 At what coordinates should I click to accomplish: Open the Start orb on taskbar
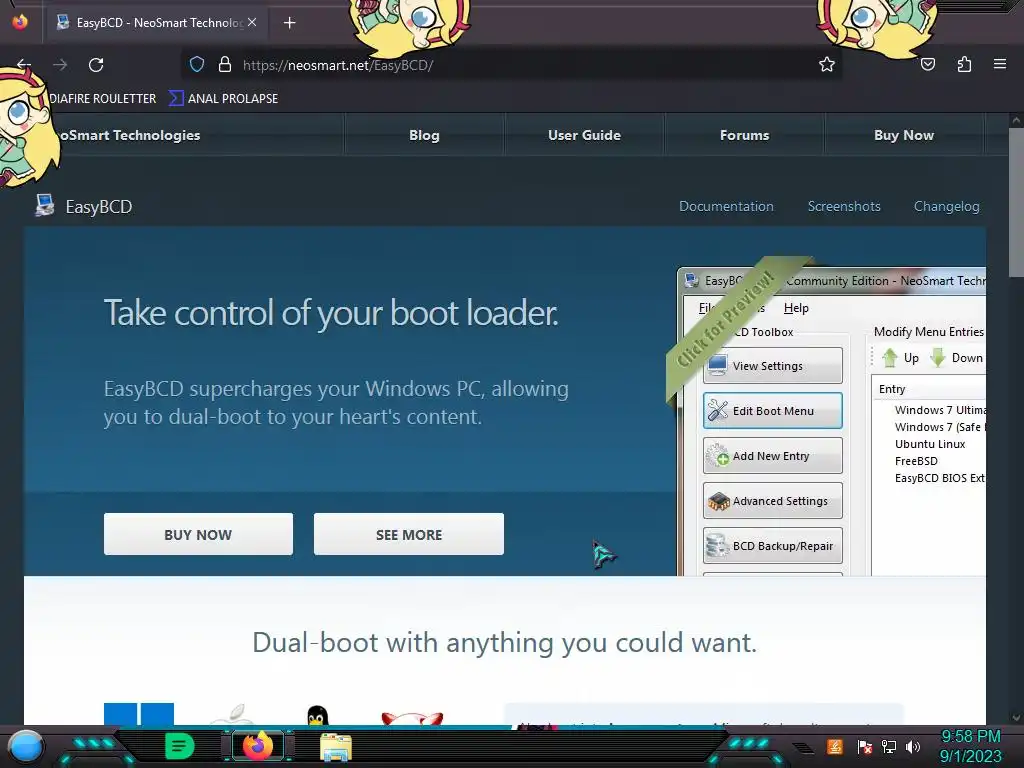coord(25,746)
